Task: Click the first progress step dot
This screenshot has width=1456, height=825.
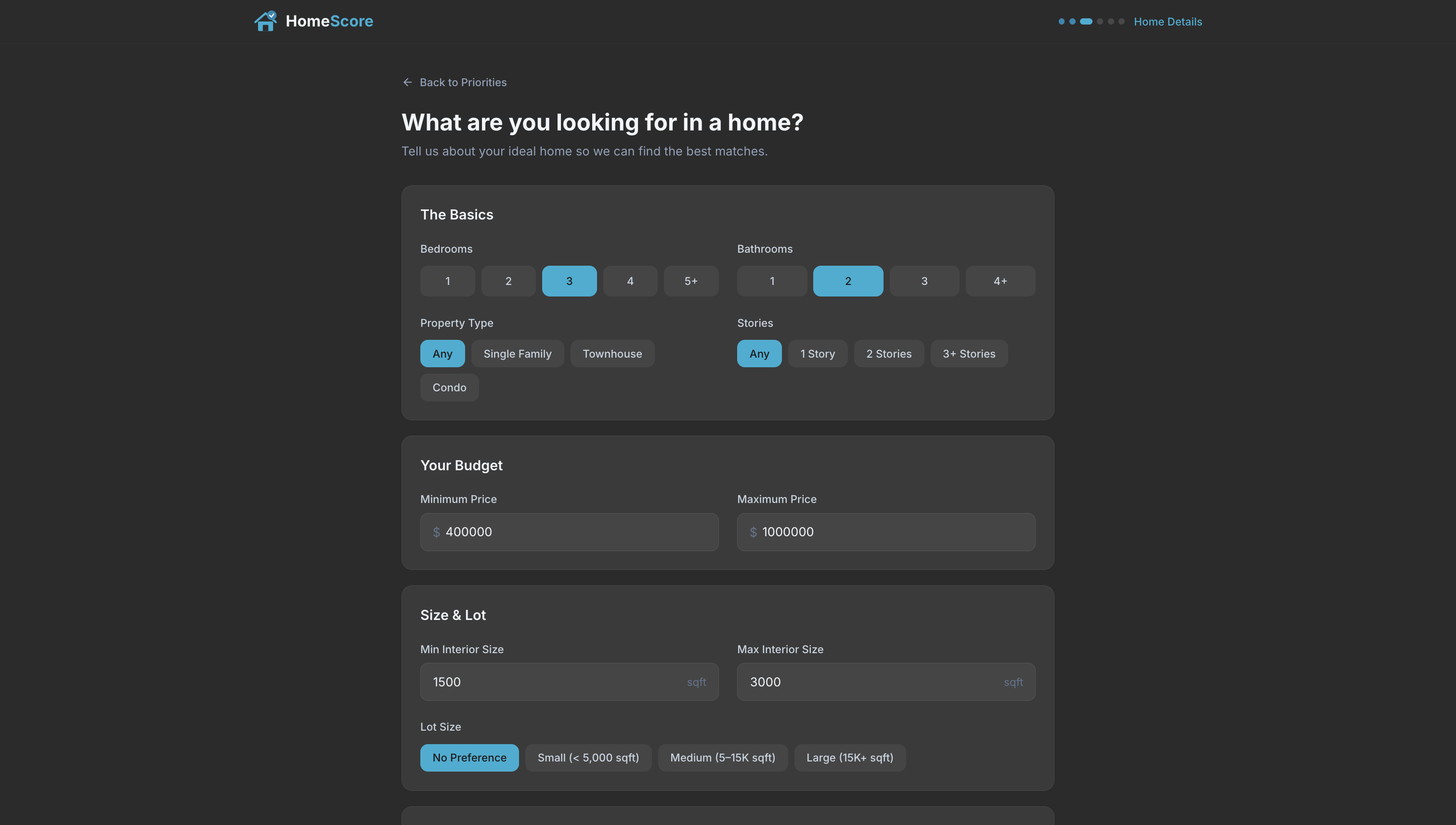Action: click(1061, 22)
